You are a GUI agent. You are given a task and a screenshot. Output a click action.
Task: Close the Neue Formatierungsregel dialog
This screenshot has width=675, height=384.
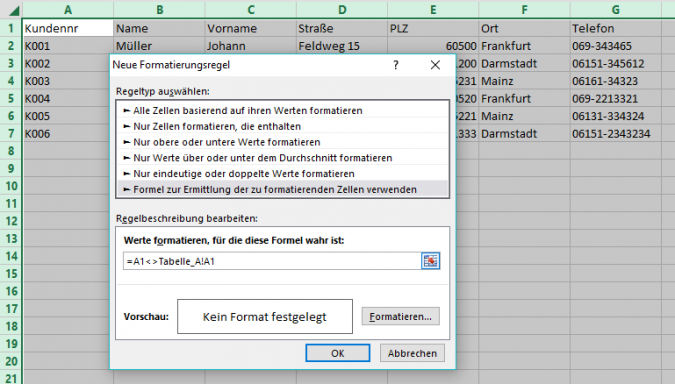click(435, 65)
